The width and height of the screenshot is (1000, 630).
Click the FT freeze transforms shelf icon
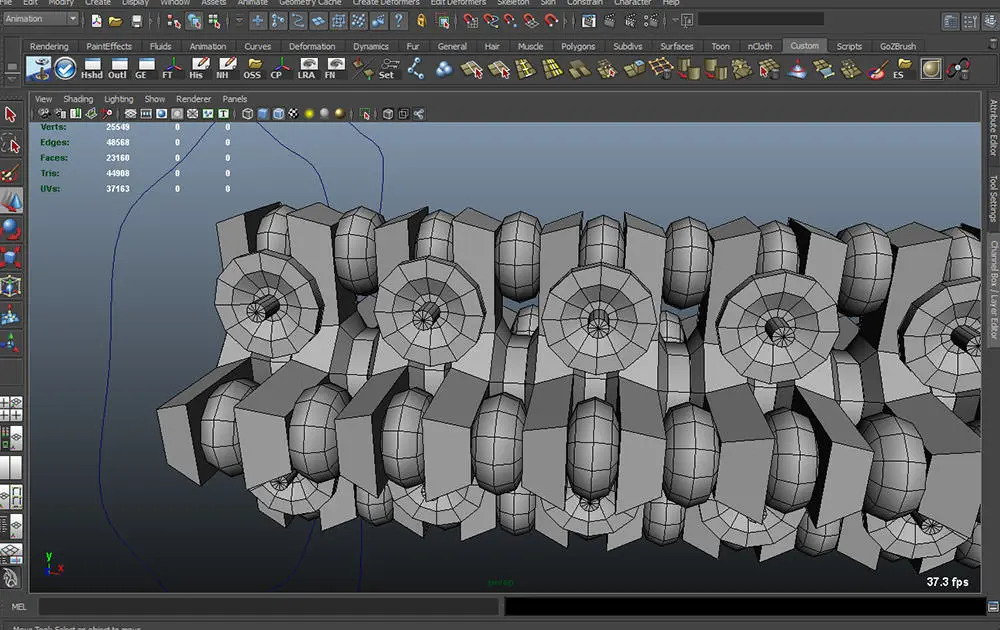tap(172, 68)
